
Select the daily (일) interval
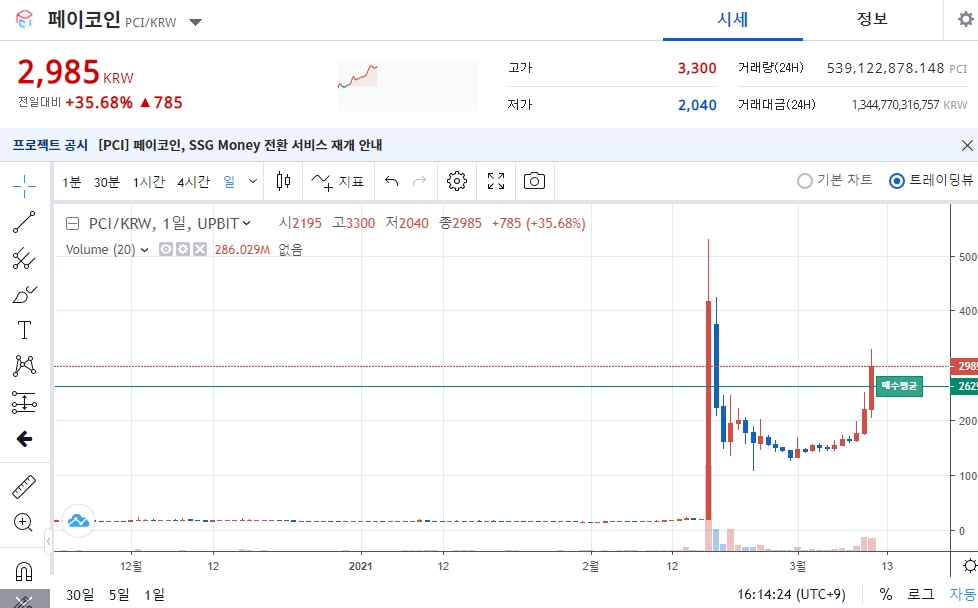pos(230,181)
